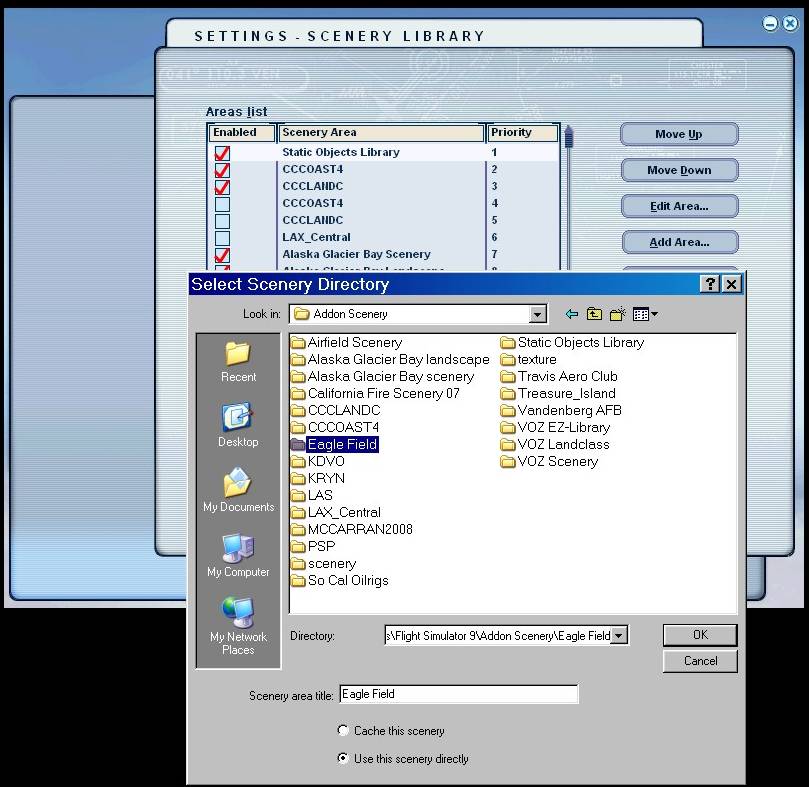Create a new folder icon

tap(618, 314)
